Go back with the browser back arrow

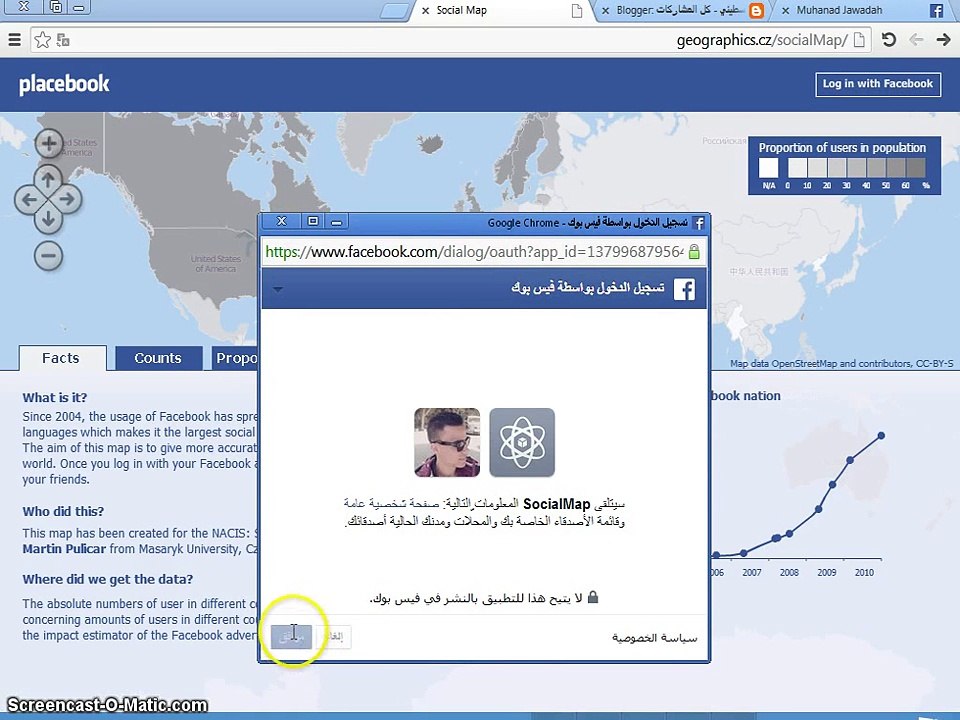(916, 40)
